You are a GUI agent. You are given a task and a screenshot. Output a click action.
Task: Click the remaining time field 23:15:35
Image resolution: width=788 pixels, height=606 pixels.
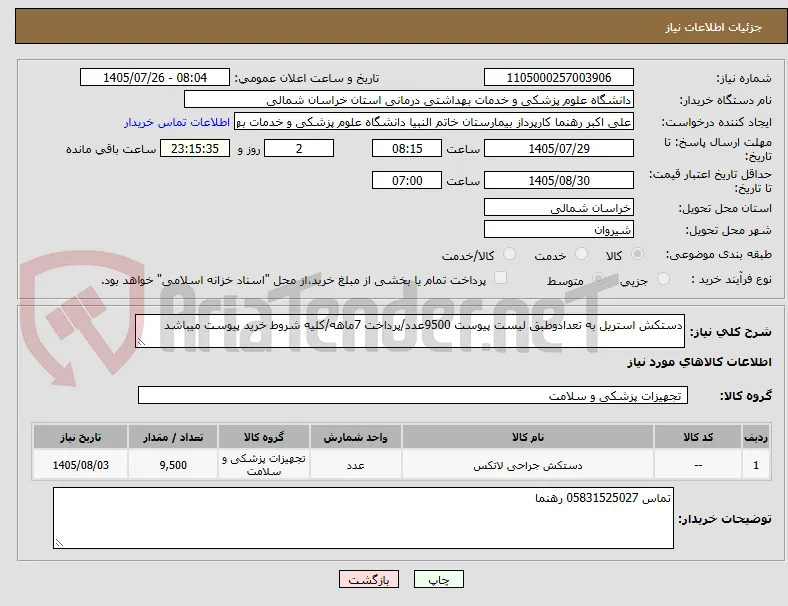click(x=195, y=149)
